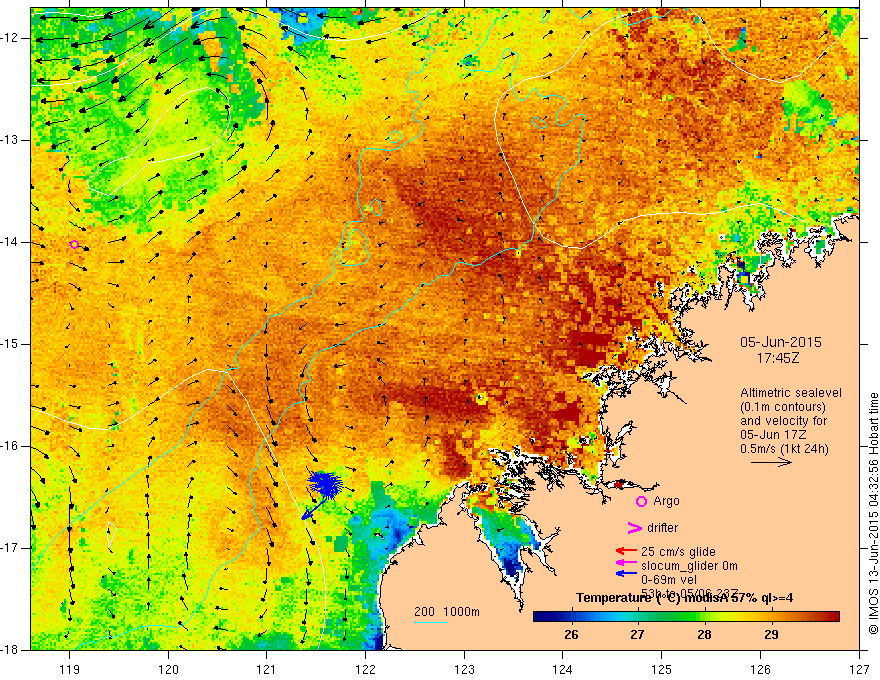Click longitude label 119 on the axis

70,669
